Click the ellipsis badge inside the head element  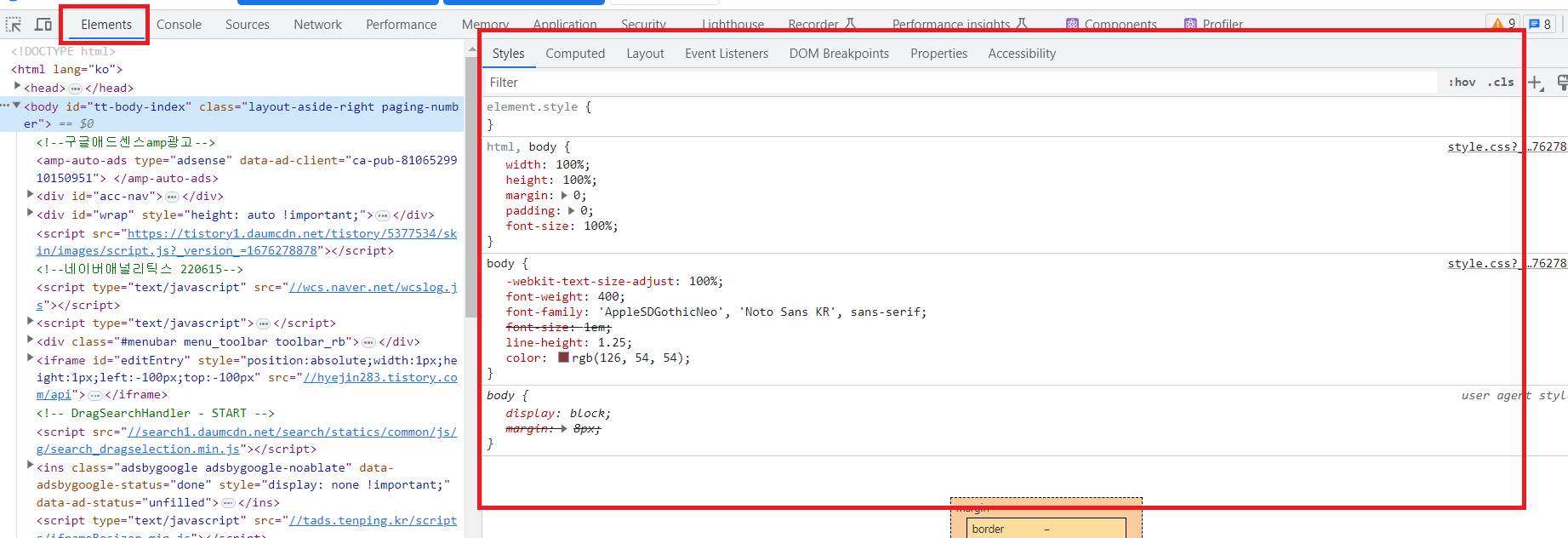75,89
